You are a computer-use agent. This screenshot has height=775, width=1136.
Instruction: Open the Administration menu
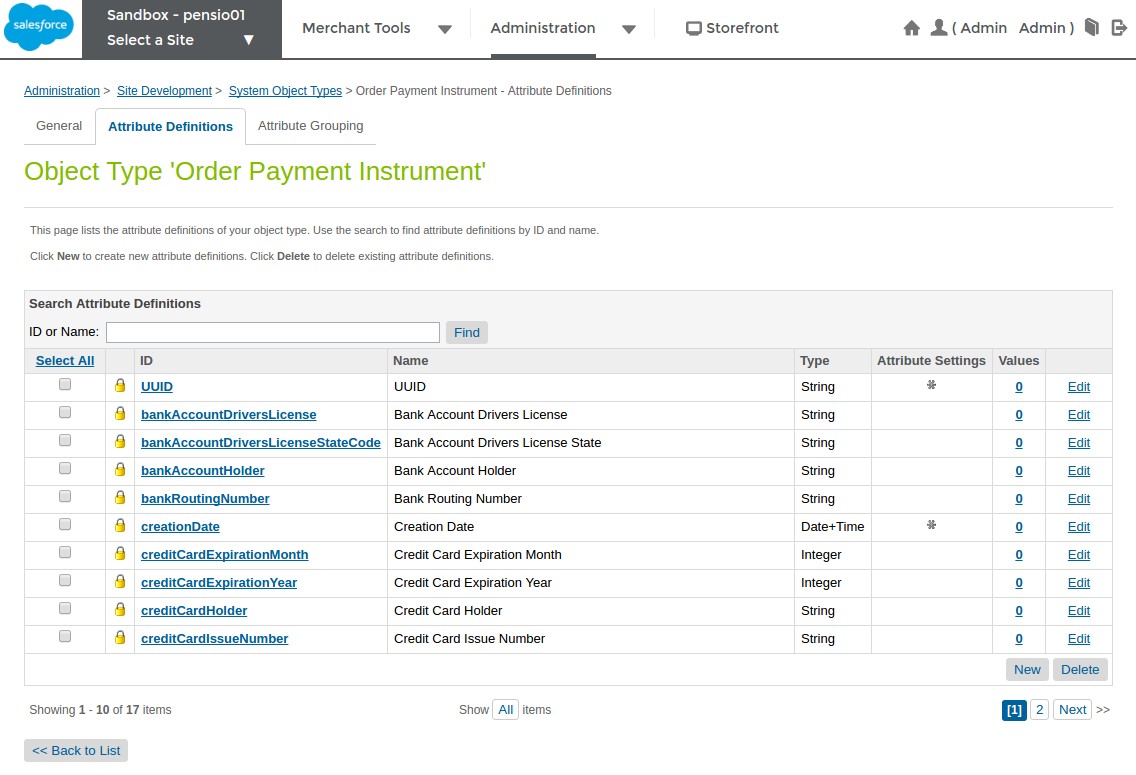pos(543,28)
